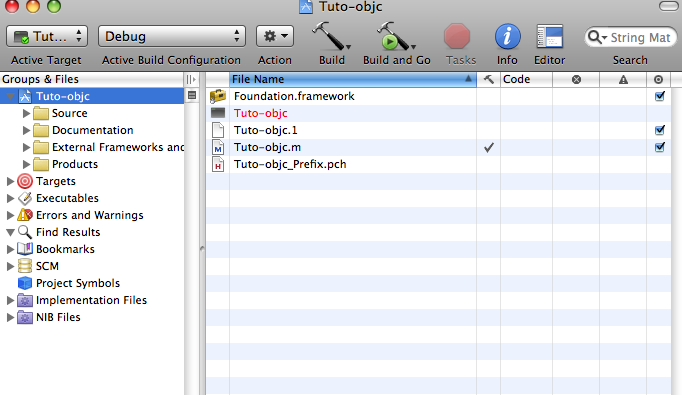Select the Tuto-objc project icon in sidebar

point(25,96)
